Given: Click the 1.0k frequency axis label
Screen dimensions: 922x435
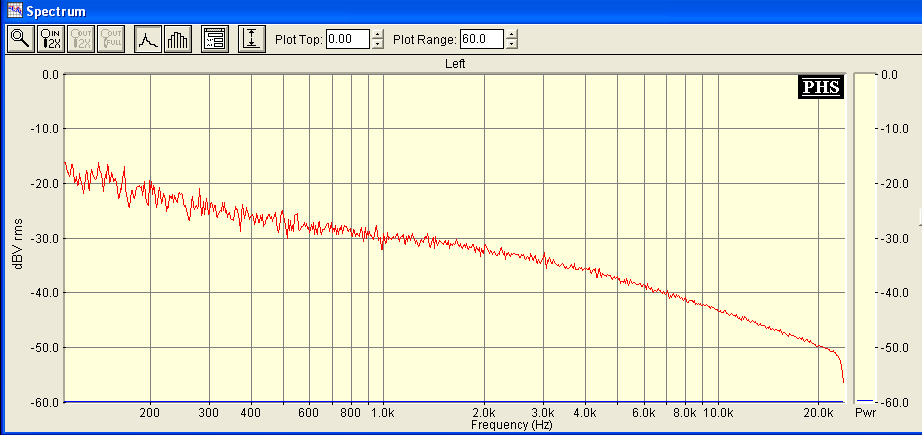Looking at the screenshot, I should (x=383, y=412).
